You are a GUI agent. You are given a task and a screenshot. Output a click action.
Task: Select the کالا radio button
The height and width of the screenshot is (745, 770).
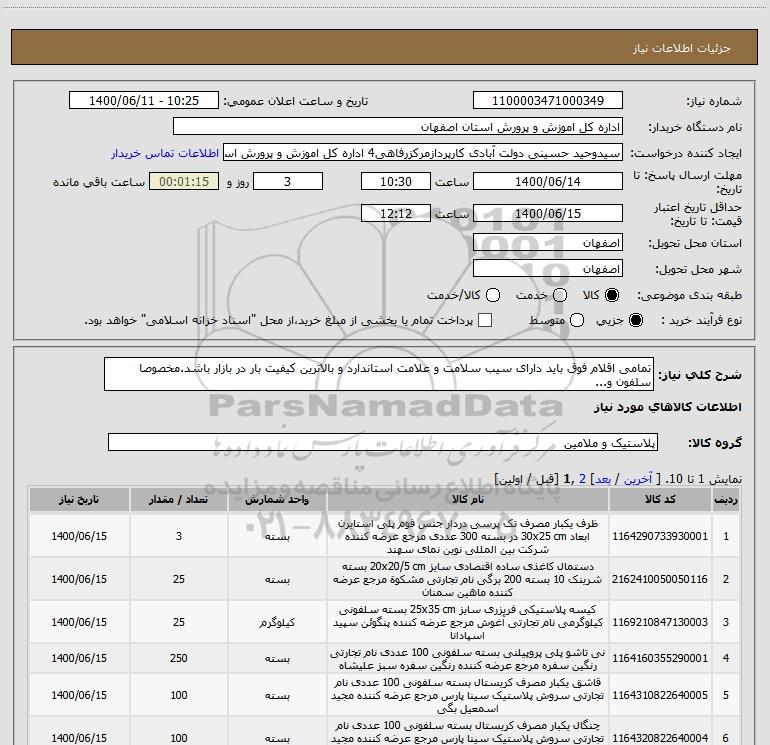click(x=612, y=295)
